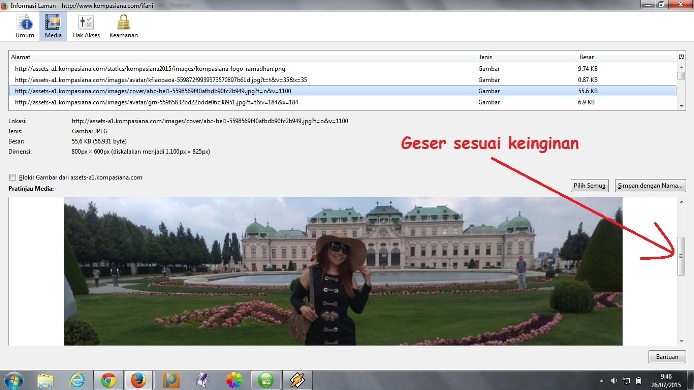
Task: Click the Pilih Semua button
Action: (590, 185)
